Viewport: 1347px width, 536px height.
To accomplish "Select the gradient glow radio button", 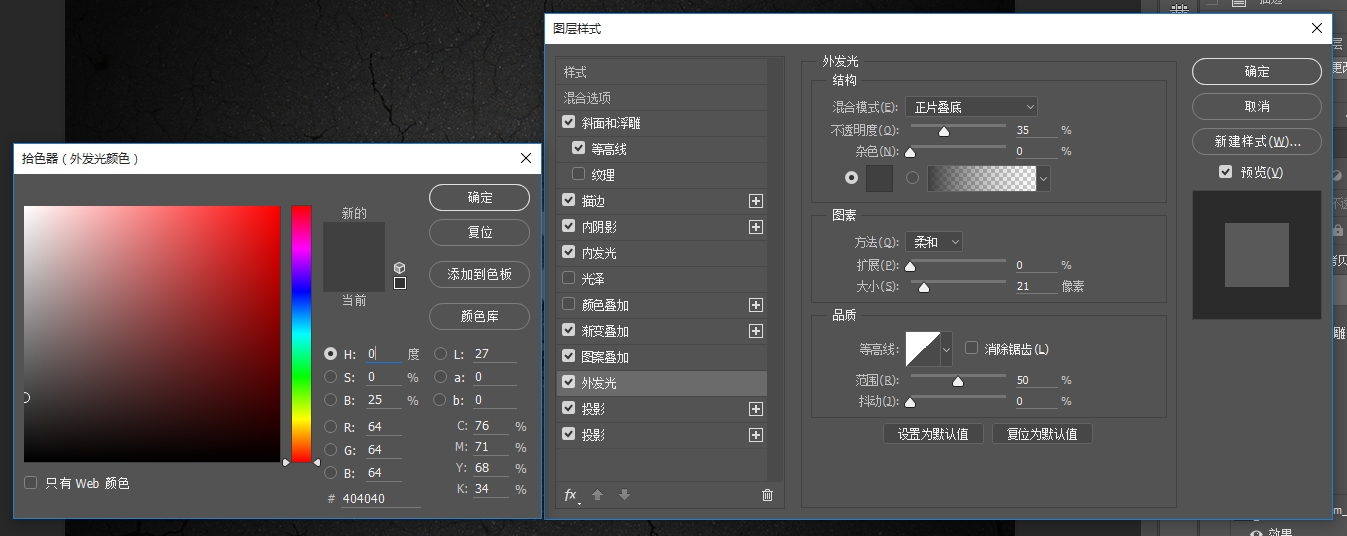I will [x=912, y=178].
